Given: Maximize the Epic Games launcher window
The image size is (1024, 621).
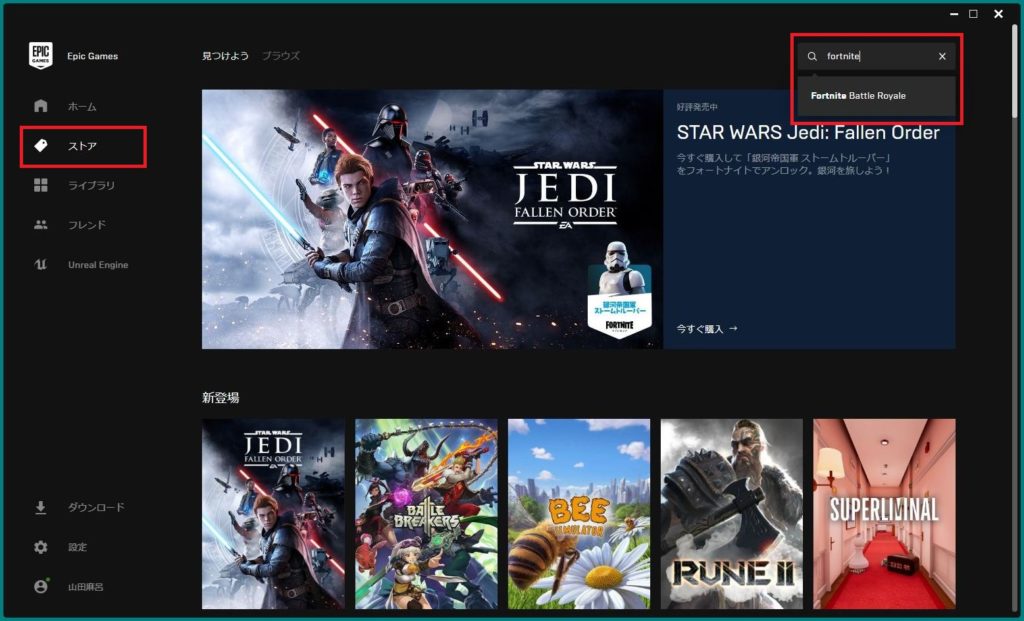Looking at the screenshot, I should (x=973, y=14).
